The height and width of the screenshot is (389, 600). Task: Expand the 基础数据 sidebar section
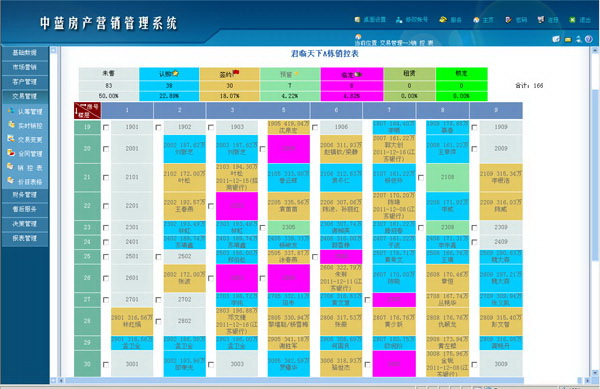(25, 53)
